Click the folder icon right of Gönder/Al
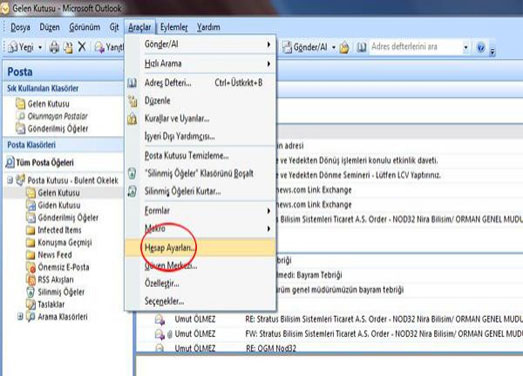Viewport: 523px width, 376px height. tap(344, 47)
